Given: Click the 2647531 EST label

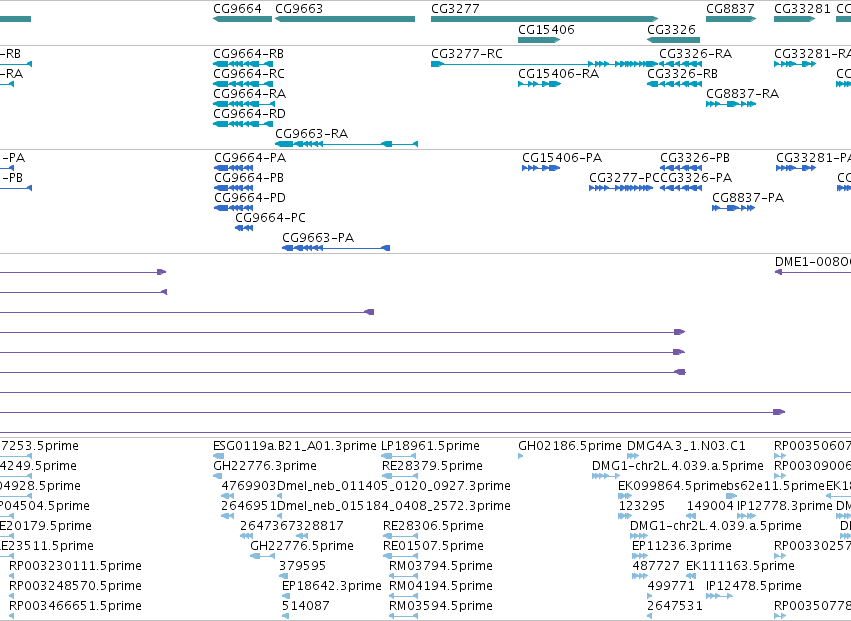Looking at the screenshot, I should [x=675, y=606].
